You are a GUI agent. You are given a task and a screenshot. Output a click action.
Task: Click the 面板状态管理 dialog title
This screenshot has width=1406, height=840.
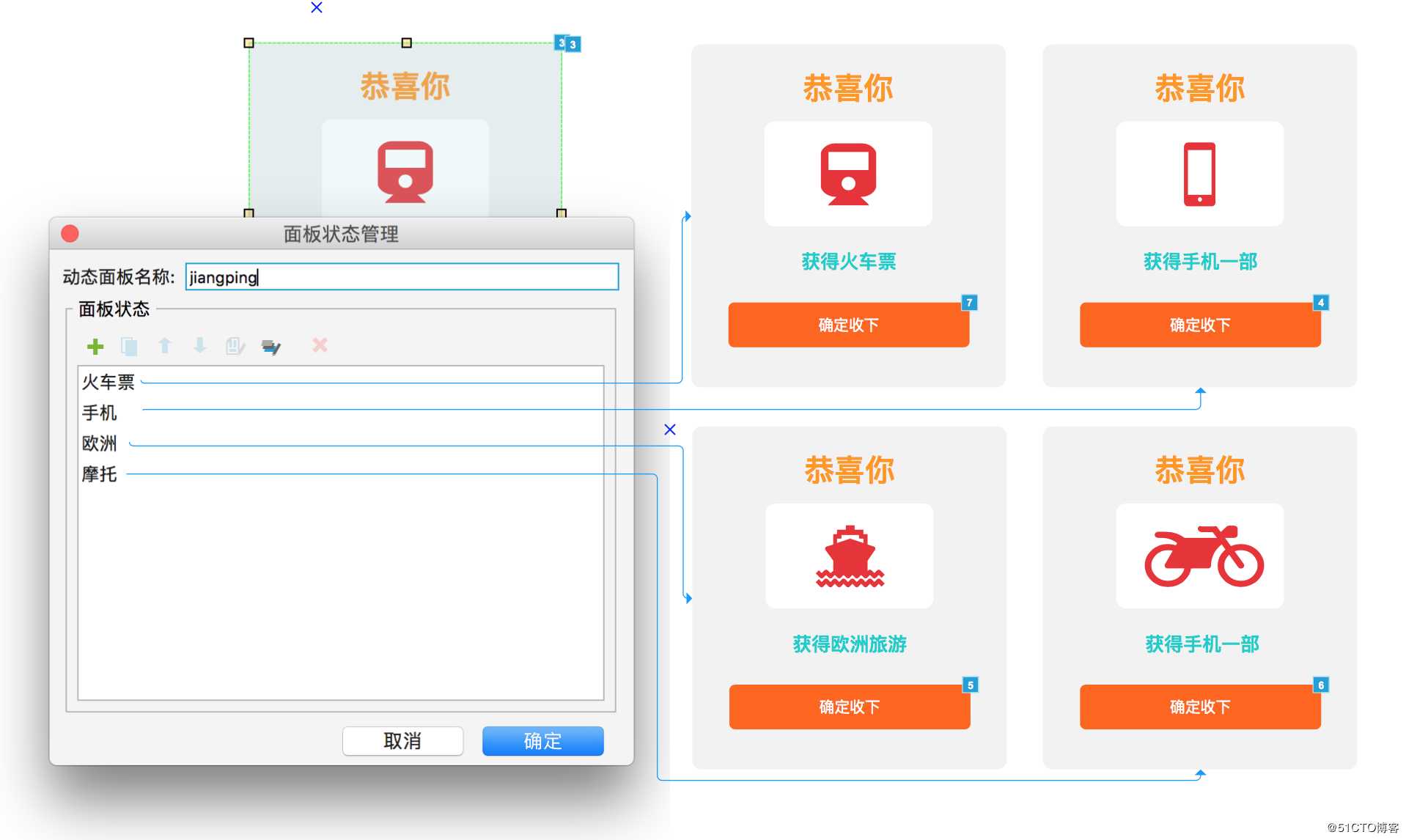click(x=341, y=234)
